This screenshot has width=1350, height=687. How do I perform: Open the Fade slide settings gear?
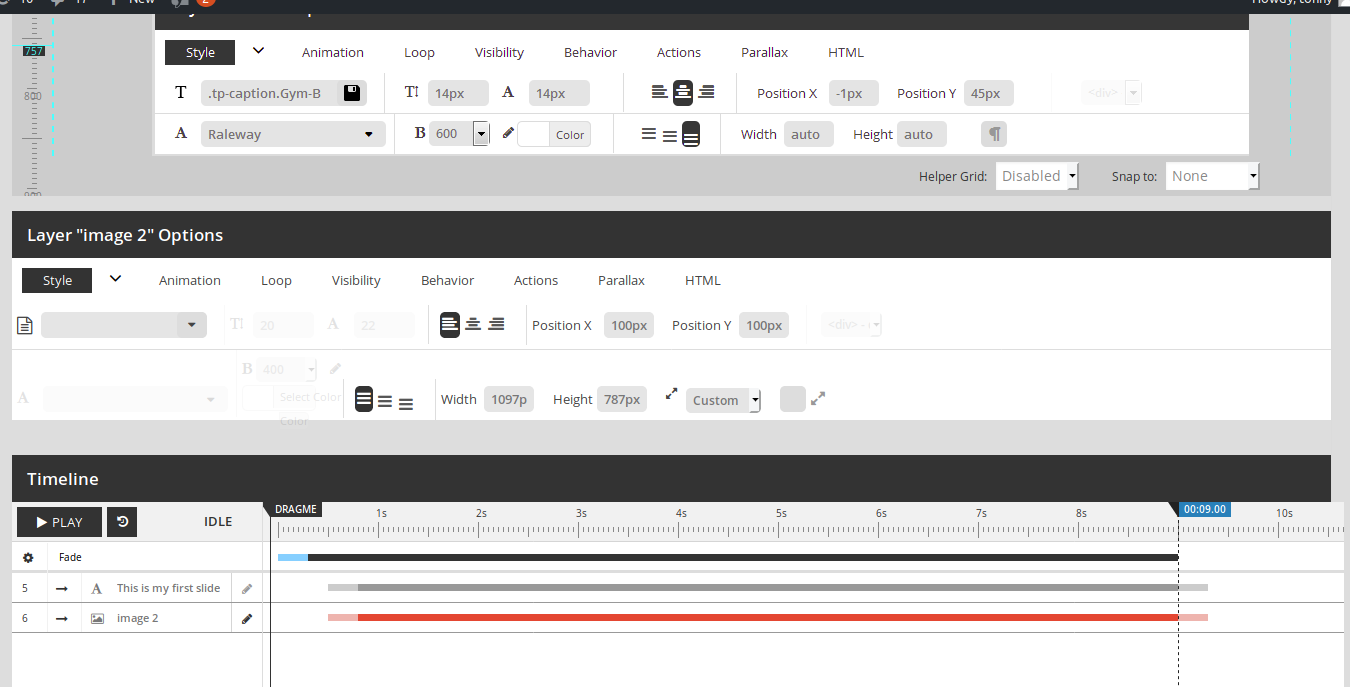28,557
